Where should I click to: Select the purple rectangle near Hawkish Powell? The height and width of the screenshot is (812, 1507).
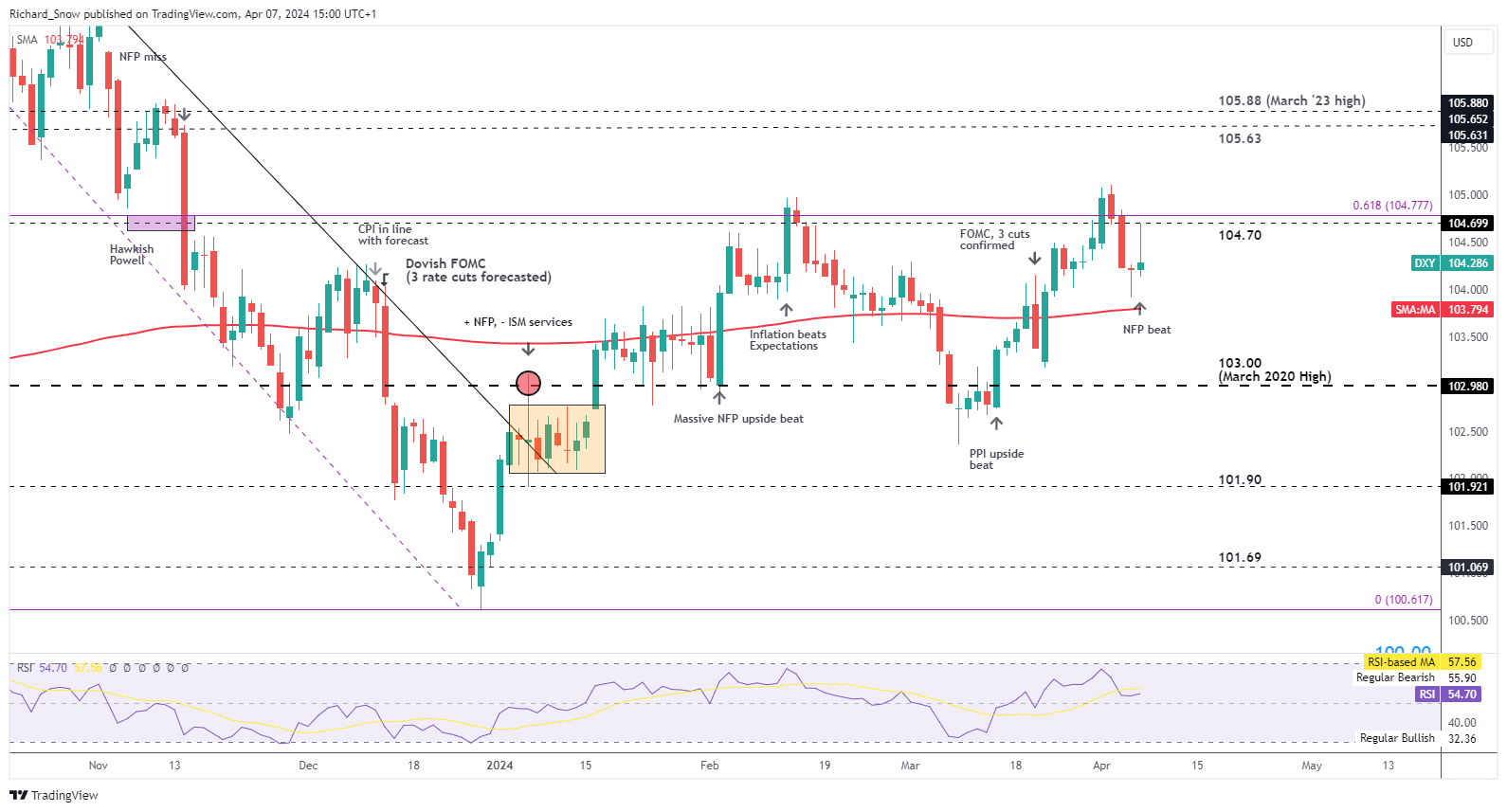(161, 224)
